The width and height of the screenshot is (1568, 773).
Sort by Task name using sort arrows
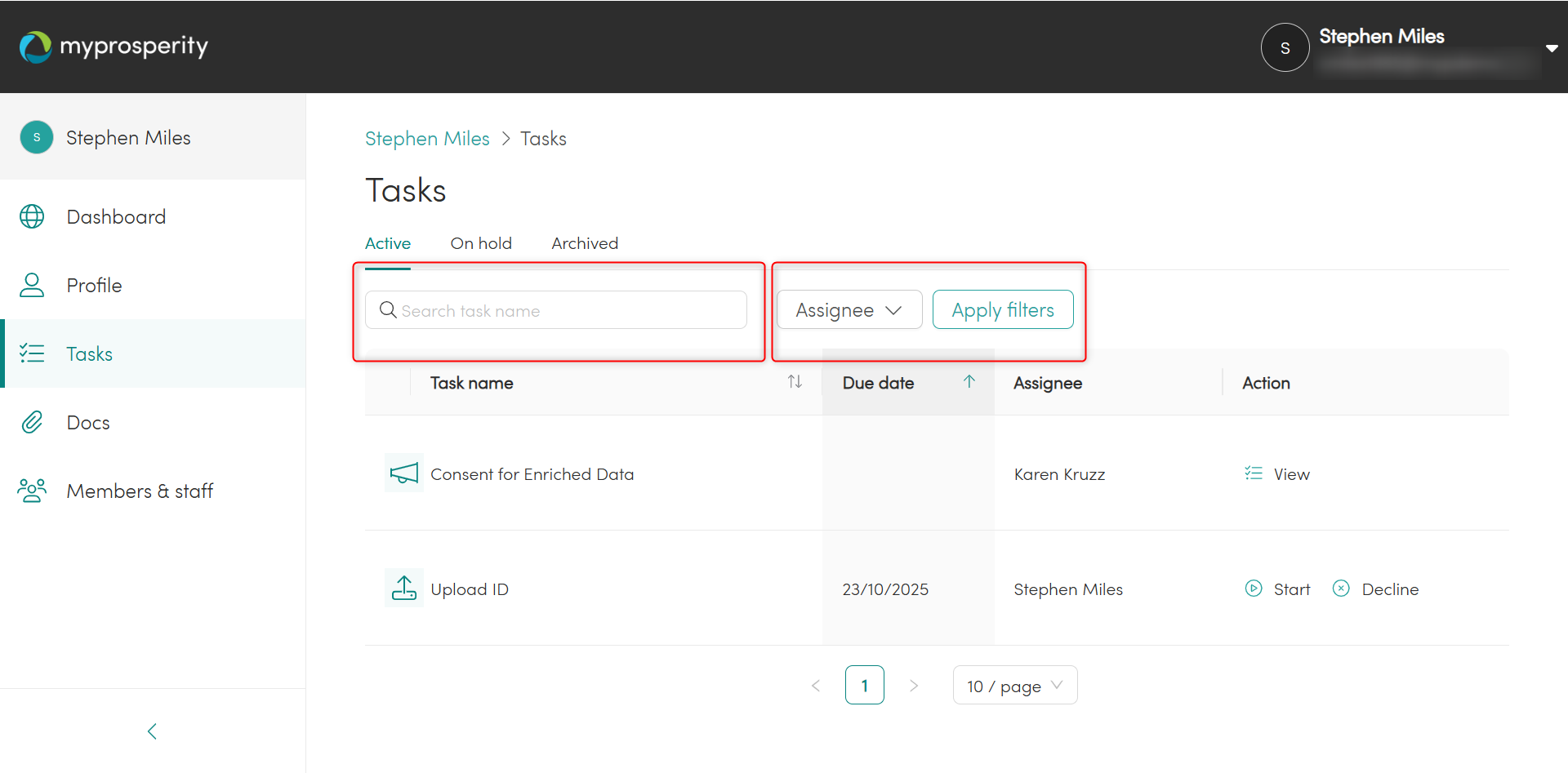[x=795, y=382]
